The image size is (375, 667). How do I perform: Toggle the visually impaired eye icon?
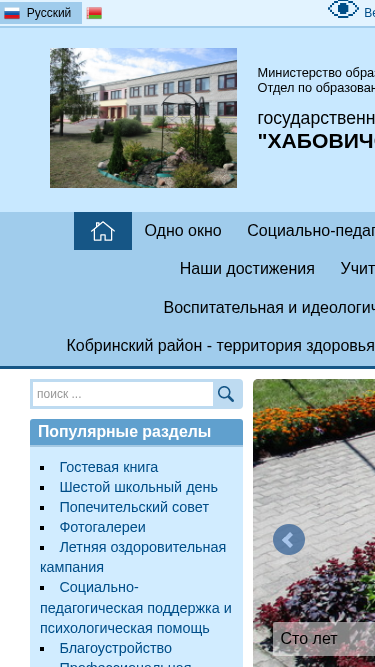pos(343,9)
